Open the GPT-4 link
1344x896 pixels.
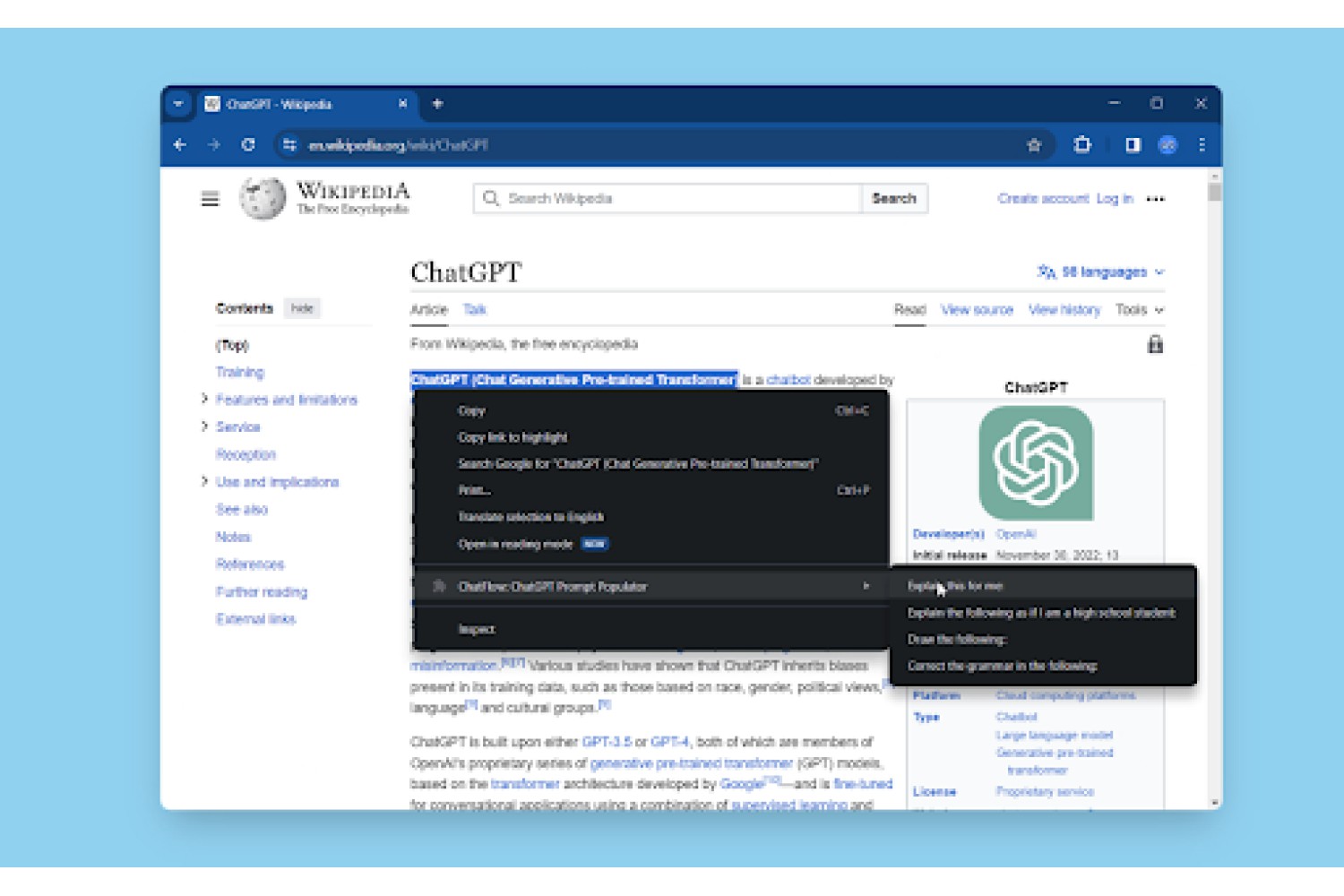point(669,742)
